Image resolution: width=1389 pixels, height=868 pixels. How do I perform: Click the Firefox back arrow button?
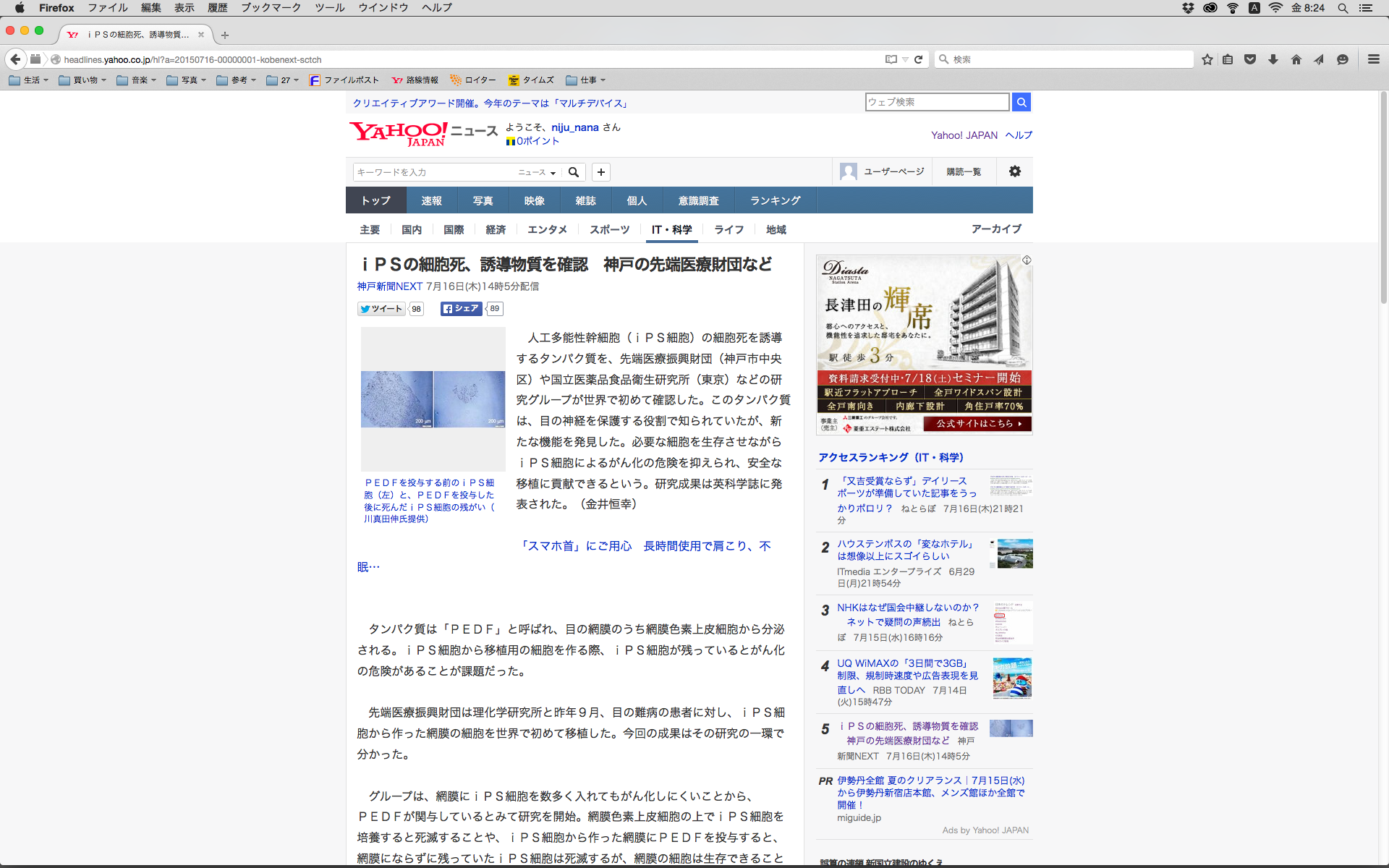point(15,59)
